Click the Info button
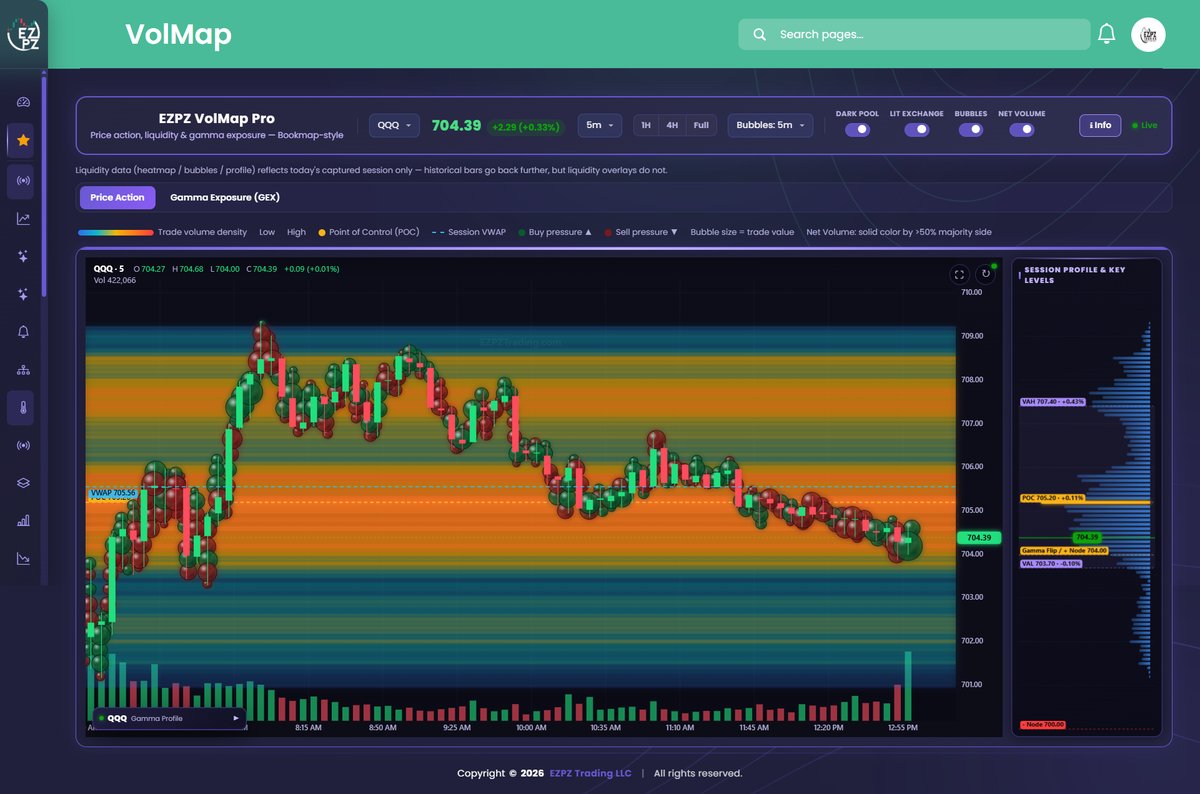1200x794 pixels. pyautogui.click(x=1100, y=125)
